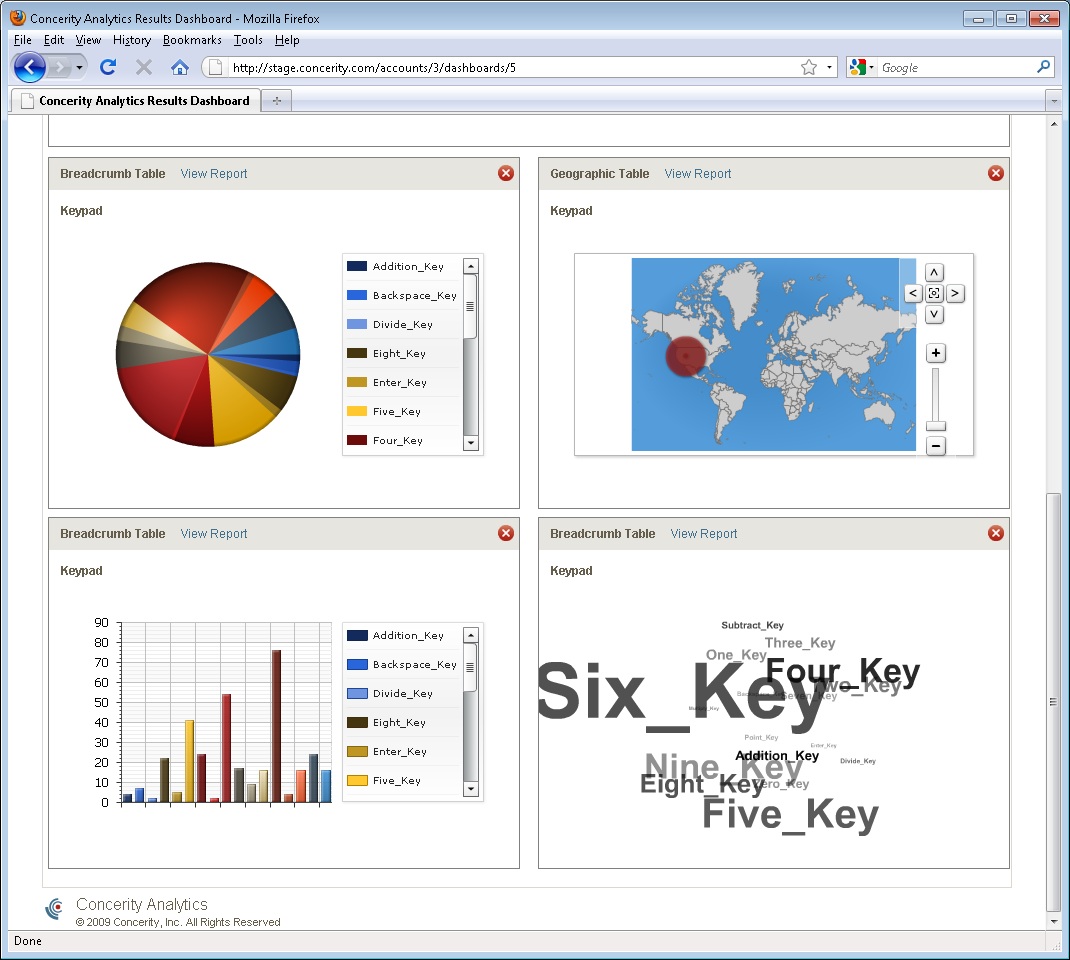Go back with the Firefox back arrow

[29, 68]
